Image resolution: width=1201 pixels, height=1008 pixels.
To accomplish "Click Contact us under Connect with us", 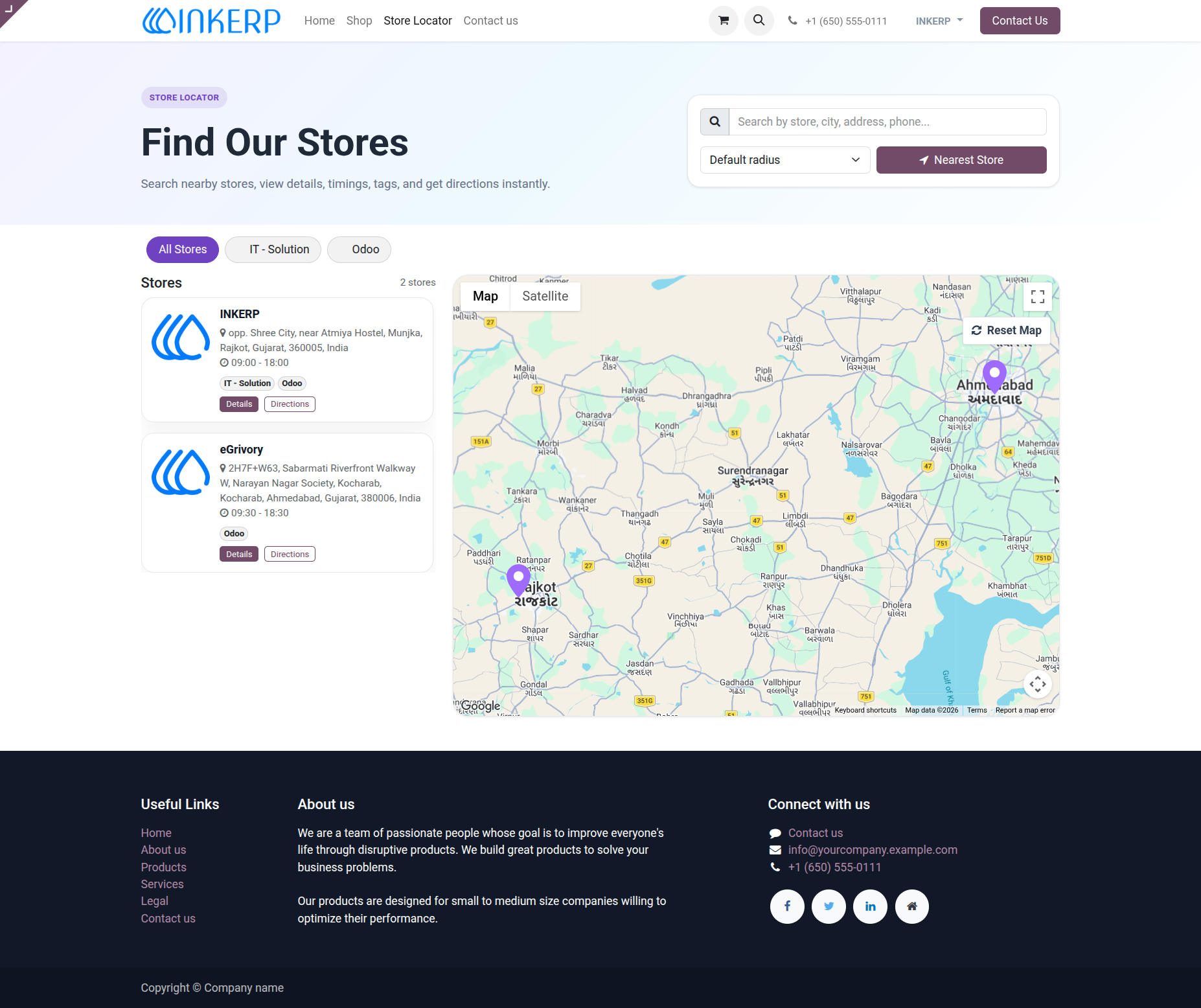I will coord(816,833).
